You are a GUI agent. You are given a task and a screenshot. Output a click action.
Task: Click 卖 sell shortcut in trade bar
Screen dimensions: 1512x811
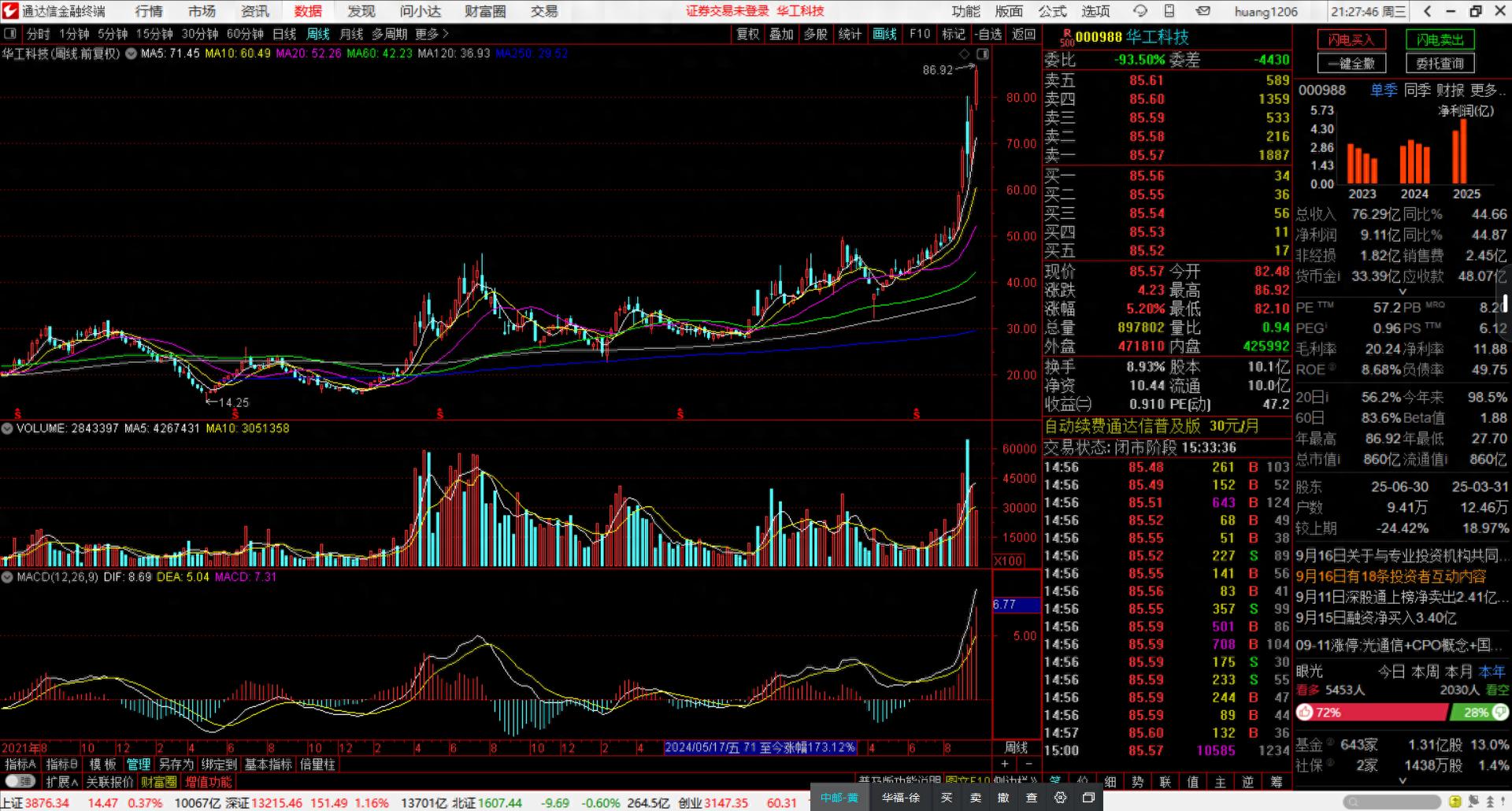coord(975,798)
